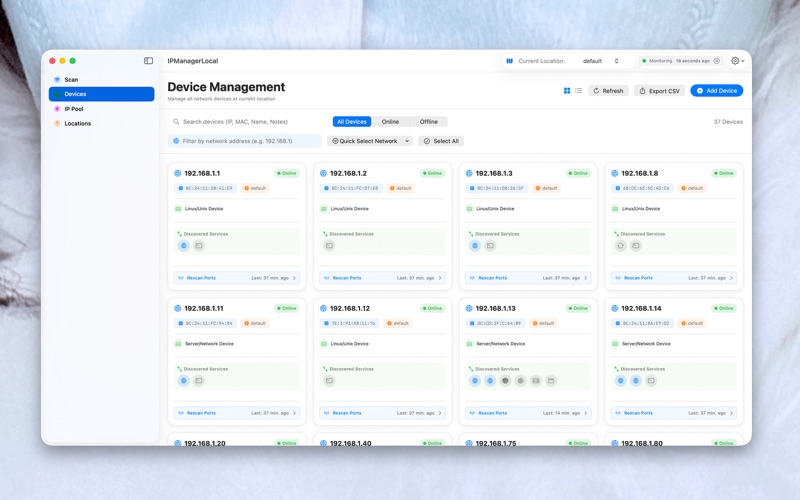Focus the Filter by network address field

pos(245,141)
